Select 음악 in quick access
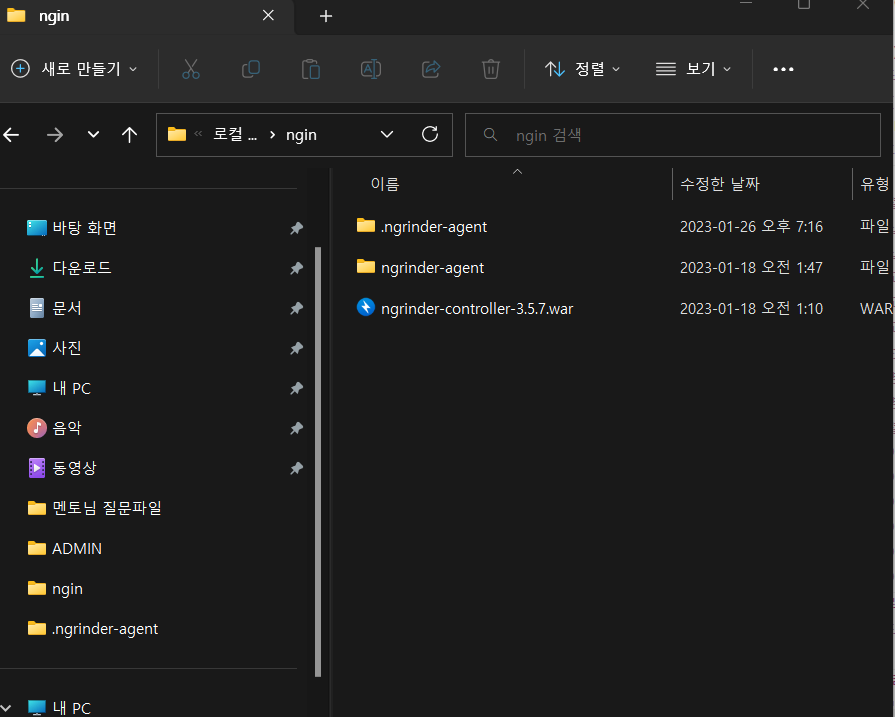This screenshot has width=895, height=717. [67, 428]
